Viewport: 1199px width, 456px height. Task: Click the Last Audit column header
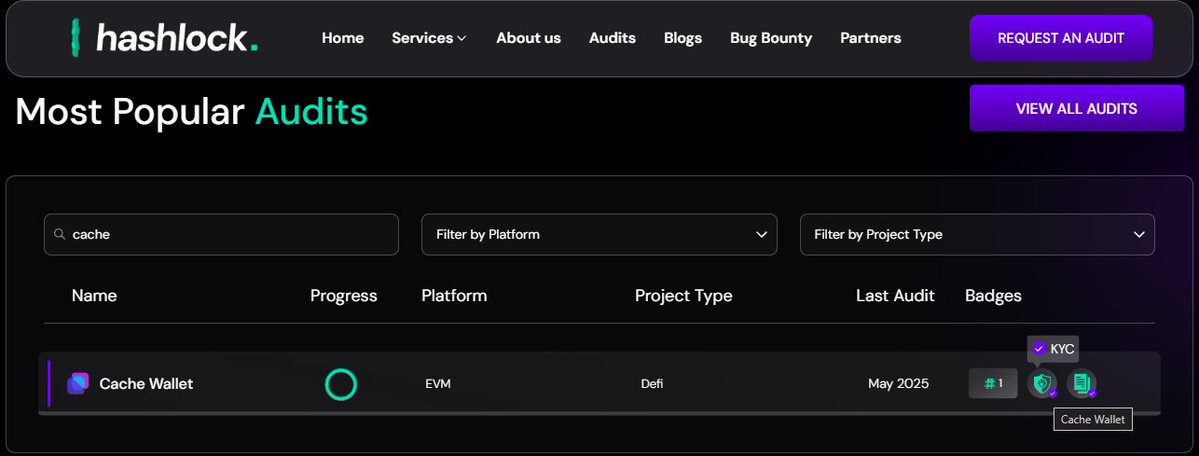[895, 295]
